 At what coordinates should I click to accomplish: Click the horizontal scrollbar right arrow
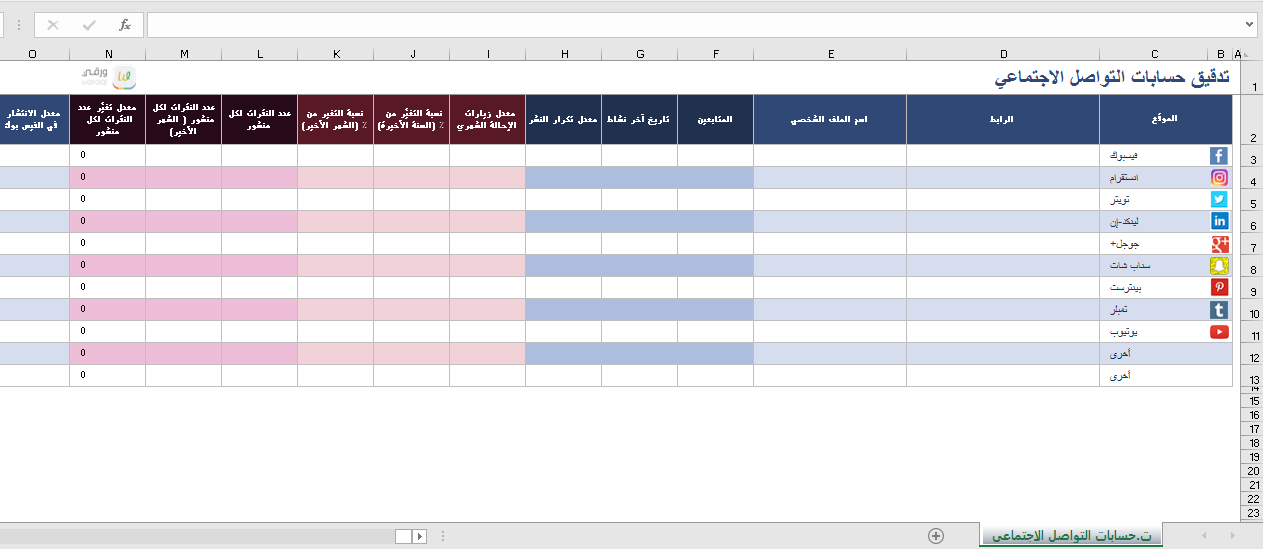(420, 536)
